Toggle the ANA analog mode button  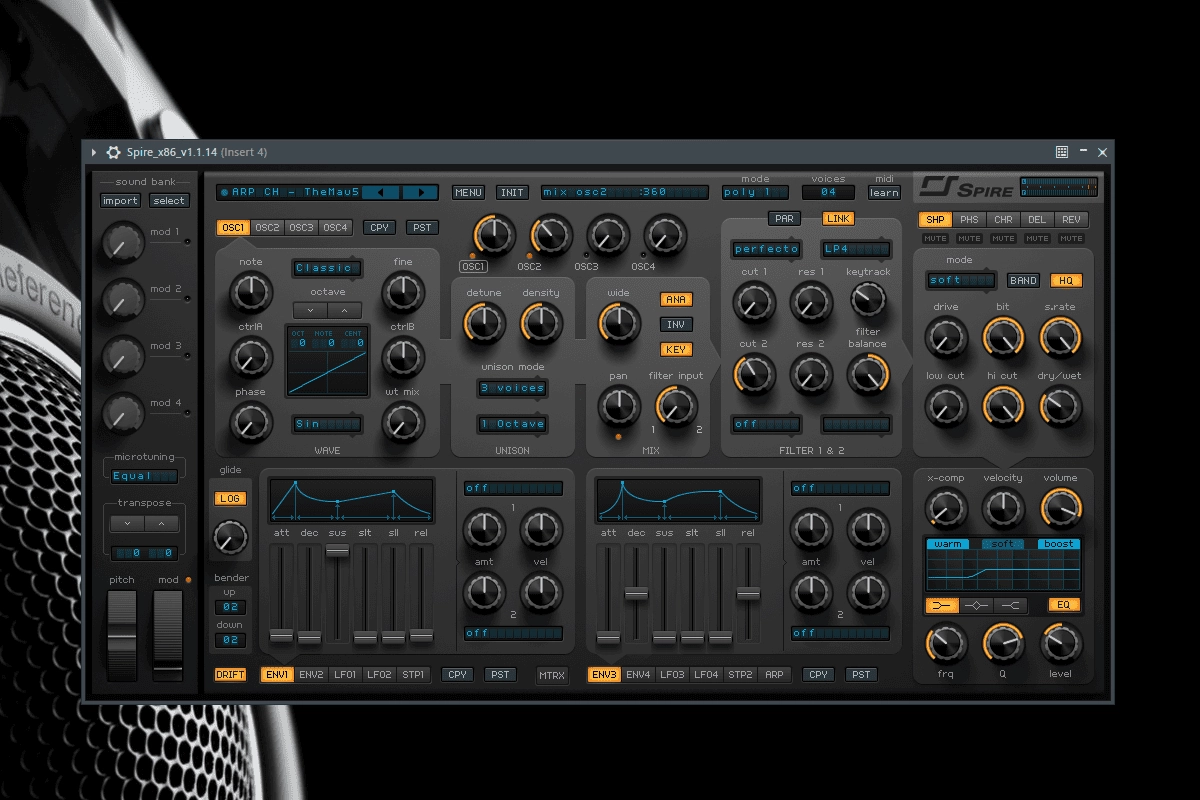[676, 299]
